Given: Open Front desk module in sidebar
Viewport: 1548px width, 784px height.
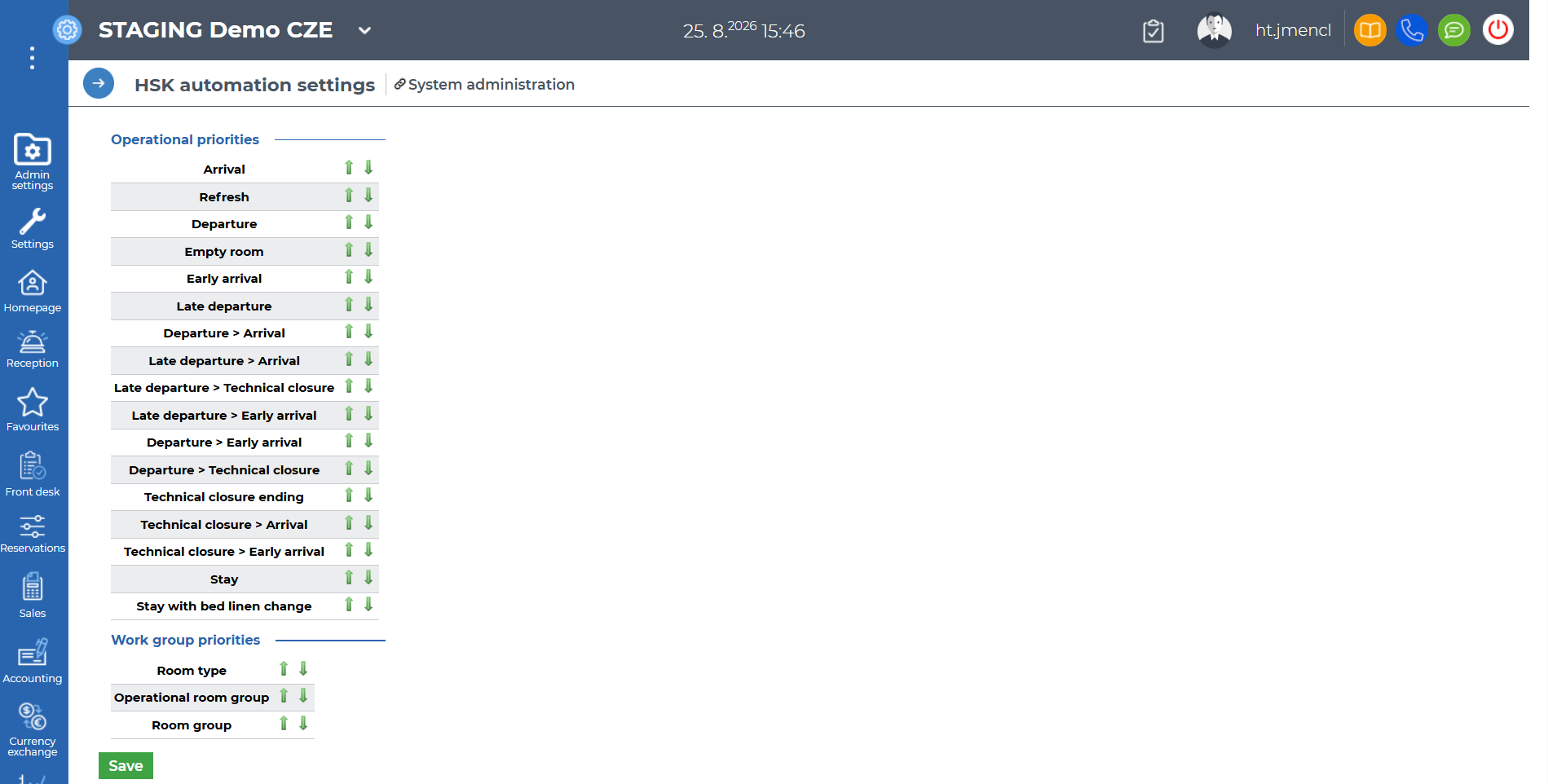Looking at the screenshot, I should coord(33,473).
